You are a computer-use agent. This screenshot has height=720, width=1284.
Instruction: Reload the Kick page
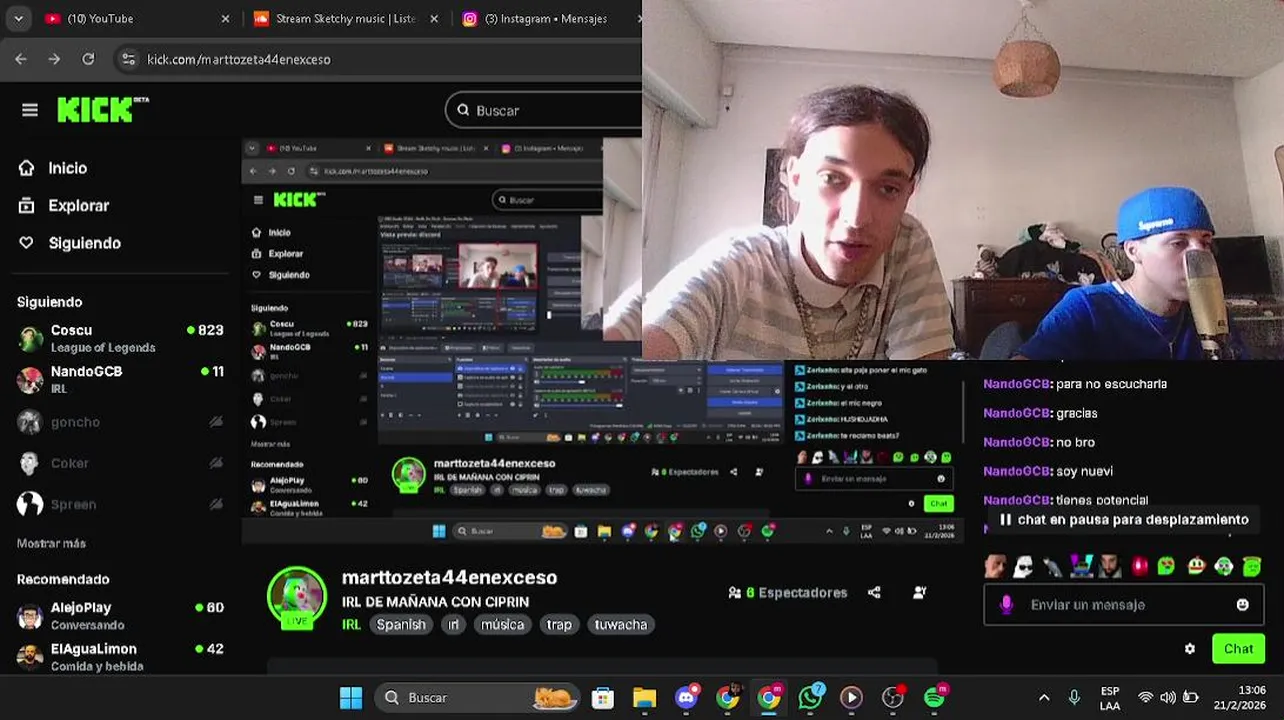point(88,59)
